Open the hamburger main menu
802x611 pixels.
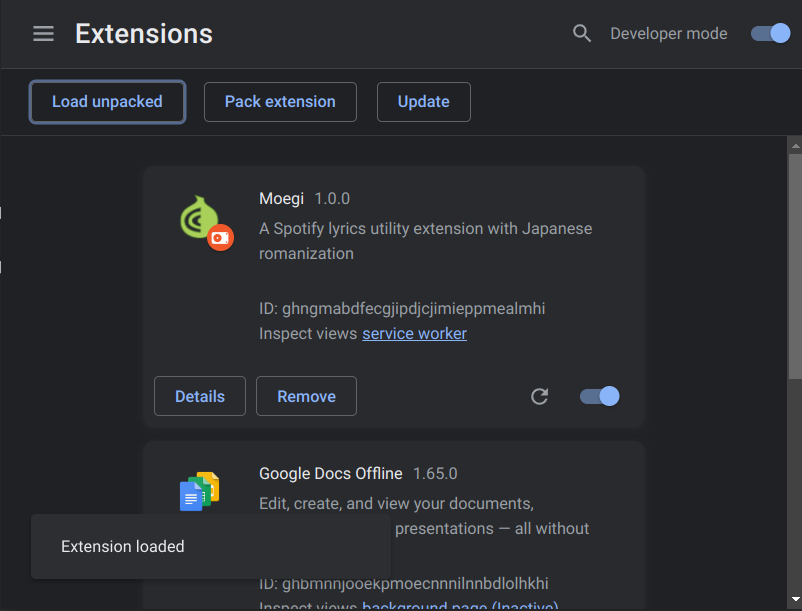[x=43, y=34]
